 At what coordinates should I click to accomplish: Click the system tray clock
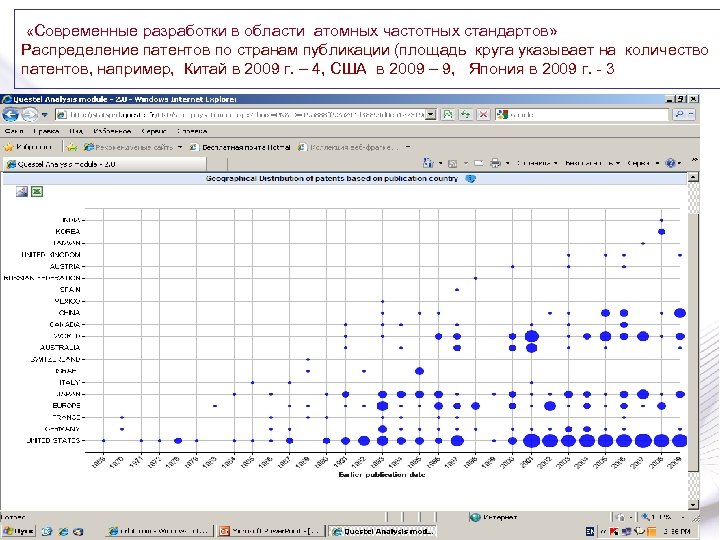point(678,531)
